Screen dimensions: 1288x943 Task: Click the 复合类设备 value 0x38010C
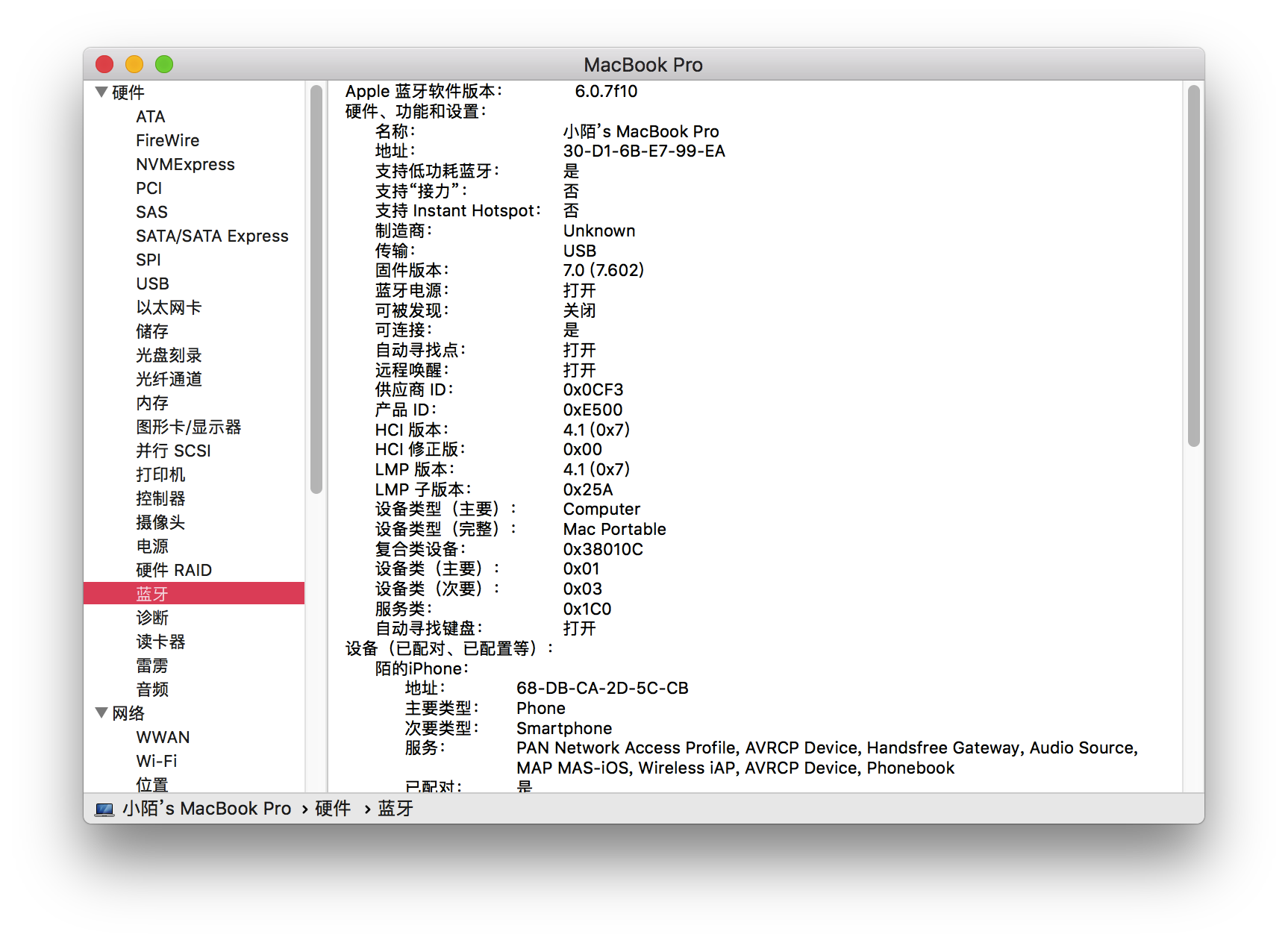(603, 549)
